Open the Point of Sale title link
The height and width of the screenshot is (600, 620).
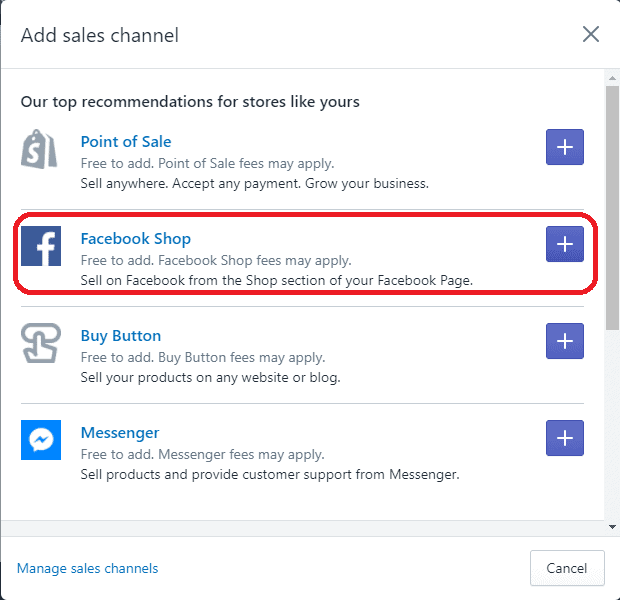click(x=126, y=142)
